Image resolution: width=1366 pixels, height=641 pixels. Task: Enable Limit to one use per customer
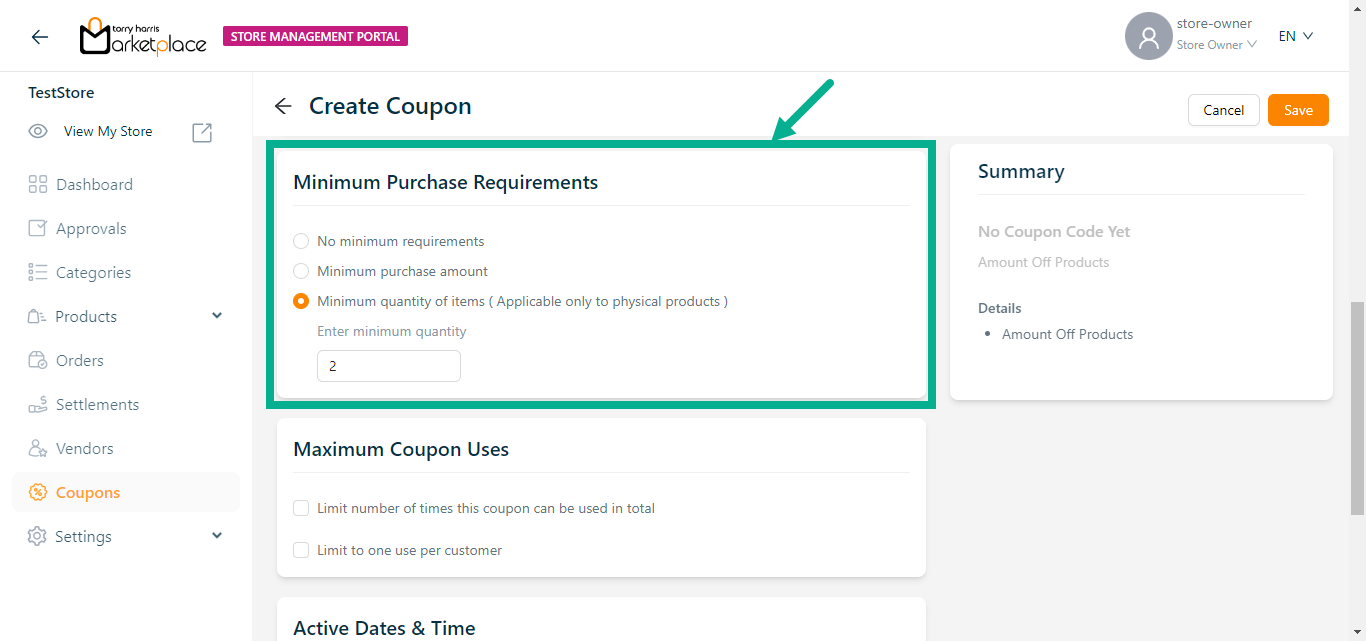(x=301, y=550)
